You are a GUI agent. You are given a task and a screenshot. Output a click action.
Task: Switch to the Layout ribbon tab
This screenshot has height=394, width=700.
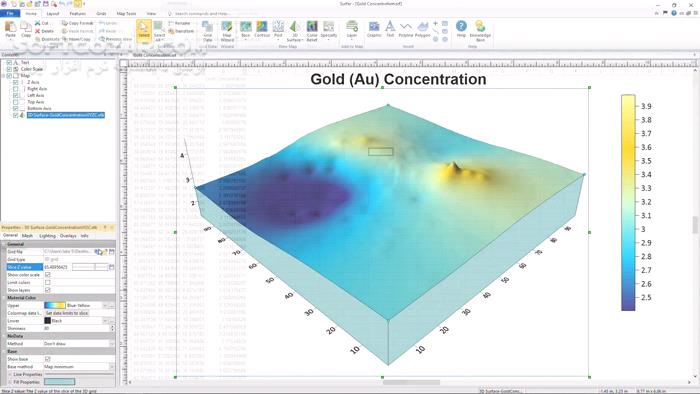(53, 13)
